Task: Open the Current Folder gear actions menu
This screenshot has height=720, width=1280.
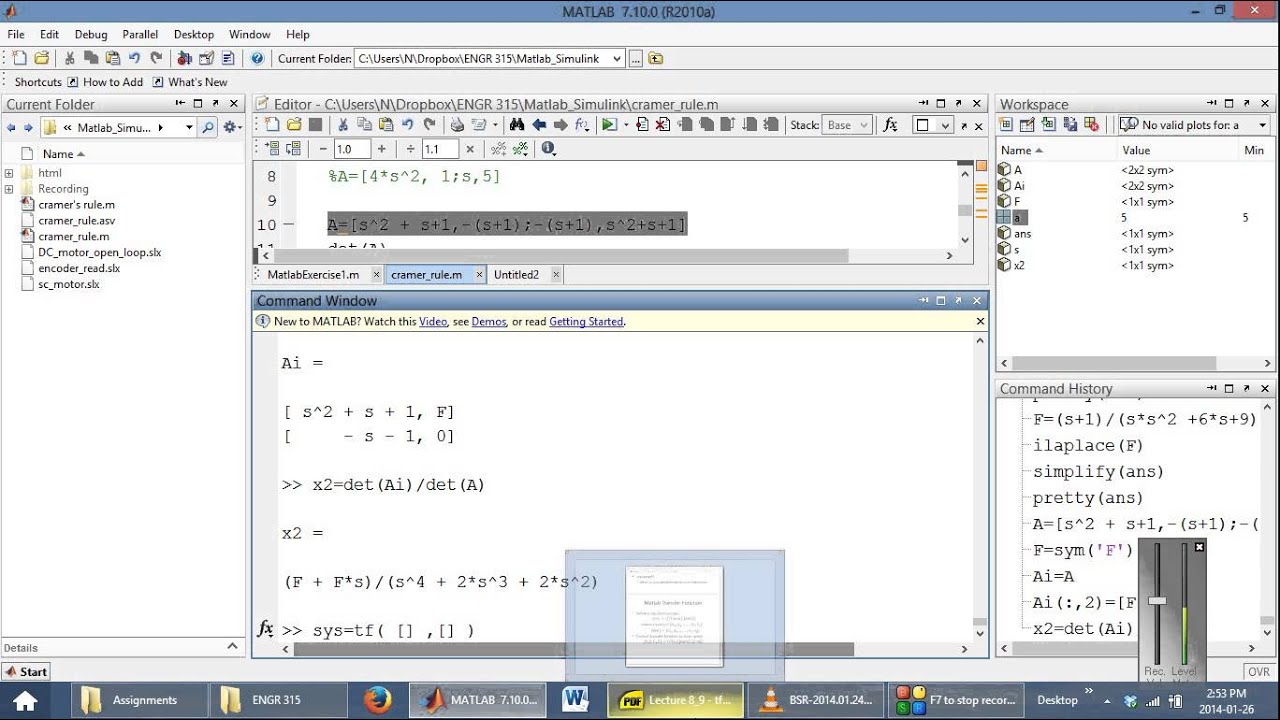Action: coord(232,127)
